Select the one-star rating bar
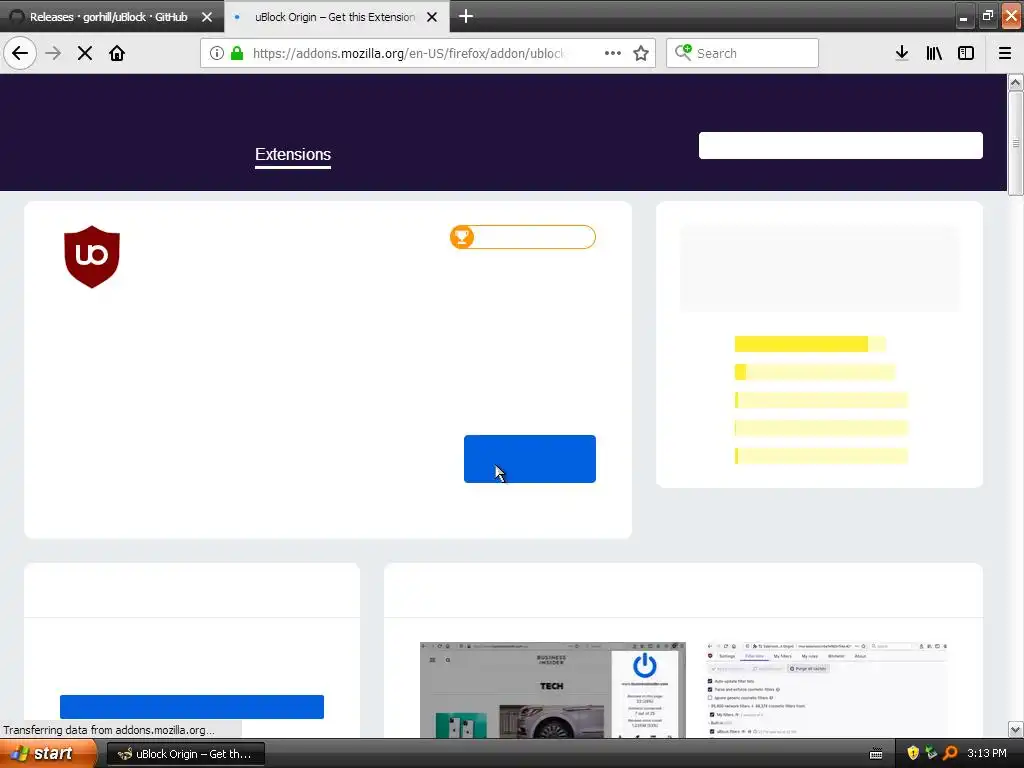The width and height of the screenshot is (1024, 768). (x=821, y=456)
